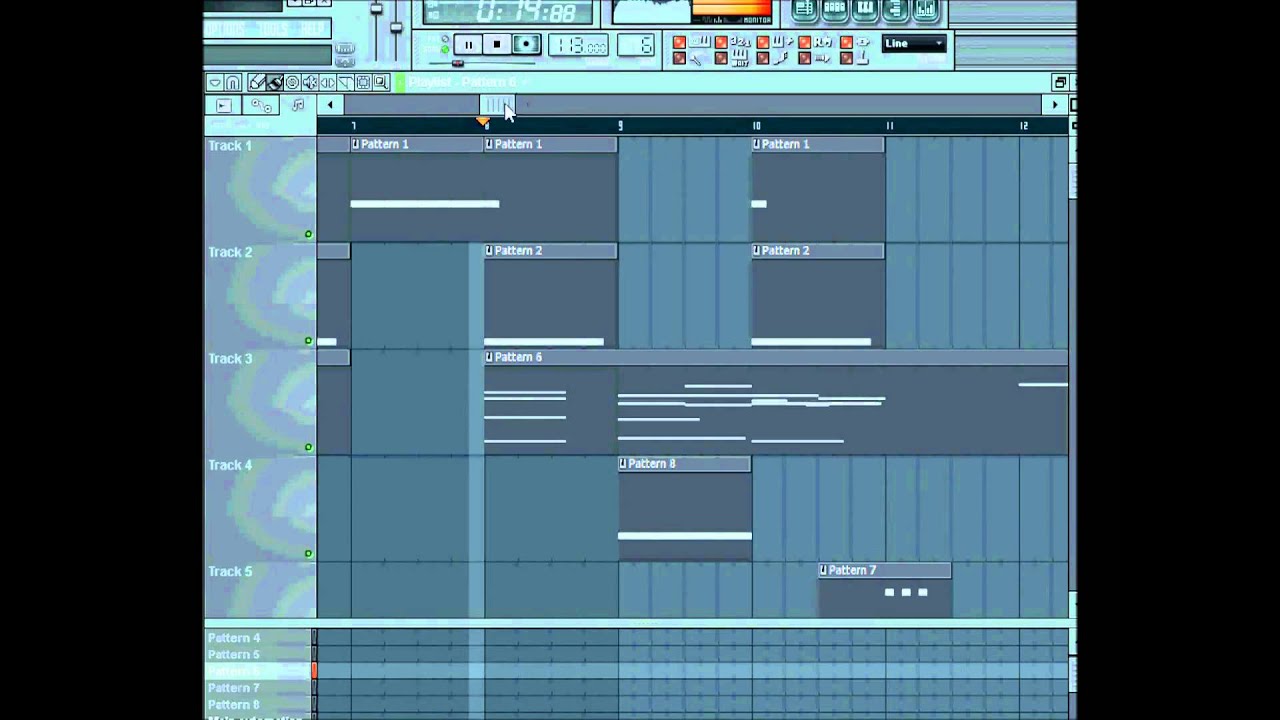The width and height of the screenshot is (1280, 720).
Task: Click the play-arrow icon below the playlist toolbar
Action: click(223, 105)
